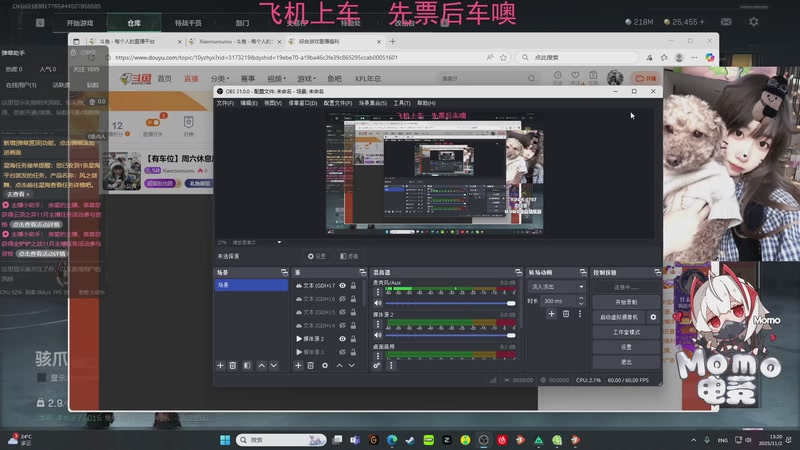Unlock the 文本 (GDI+) 7 source

(x=353, y=286)
